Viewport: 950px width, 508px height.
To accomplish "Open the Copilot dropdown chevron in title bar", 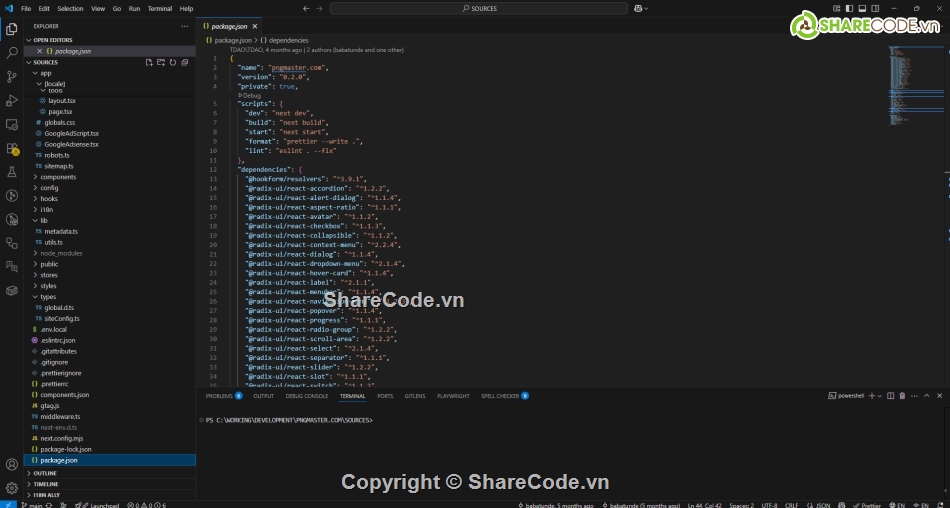I will tap(646, 8).
